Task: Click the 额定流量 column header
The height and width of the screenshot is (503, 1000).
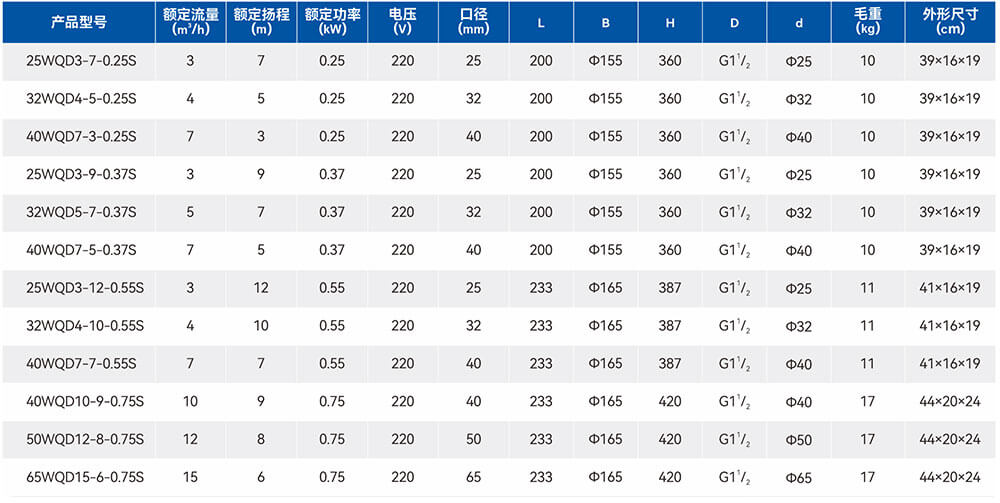Action: (x=190, y=22)
